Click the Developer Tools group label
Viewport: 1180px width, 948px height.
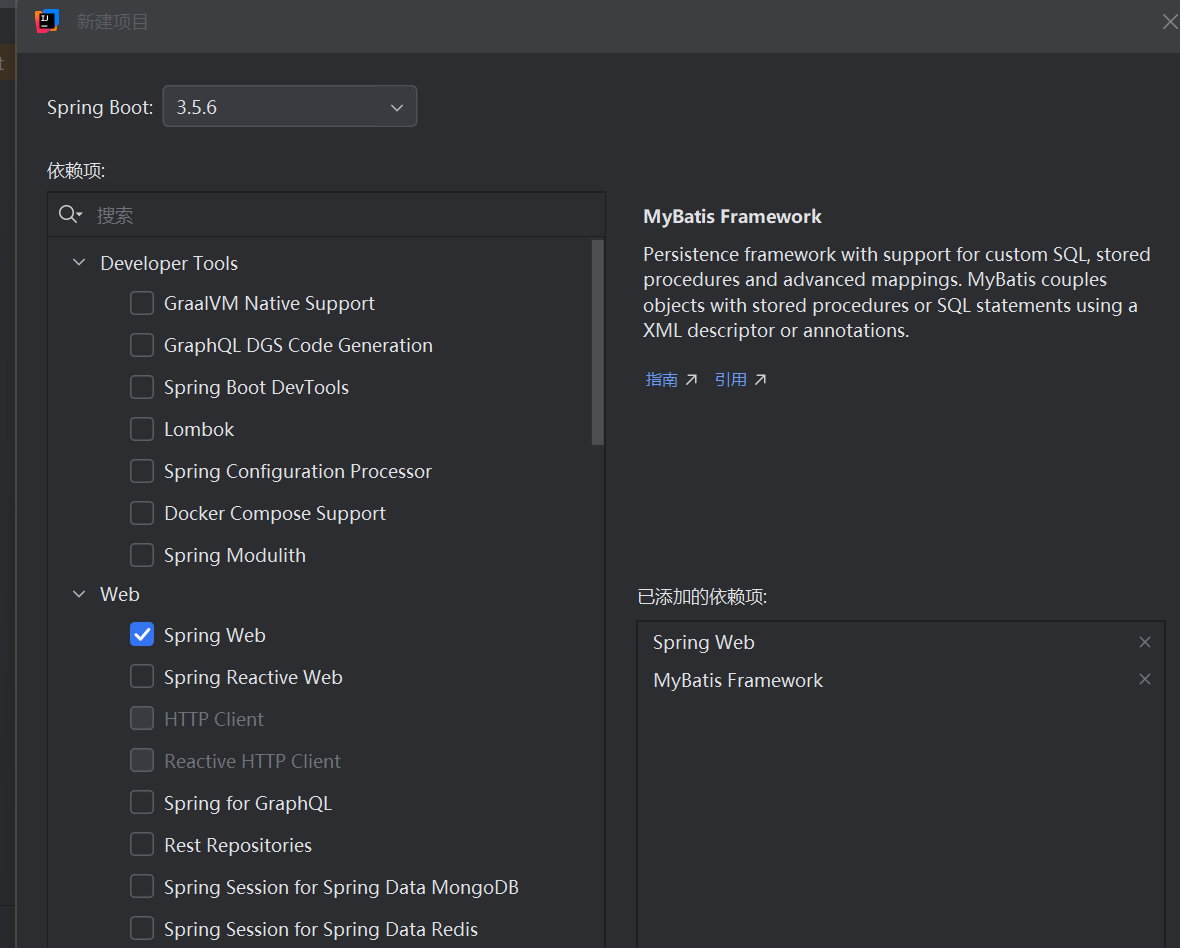coord(169,263)
